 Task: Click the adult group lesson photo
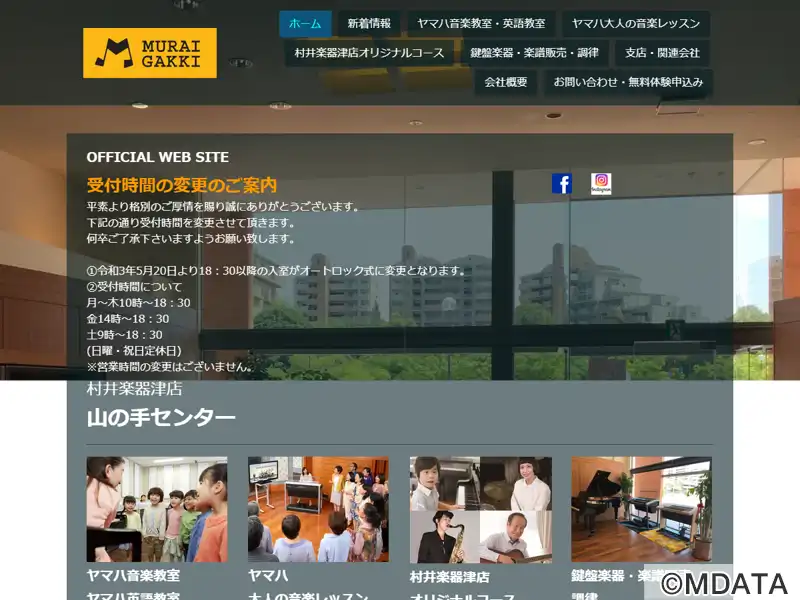(318, 509)
